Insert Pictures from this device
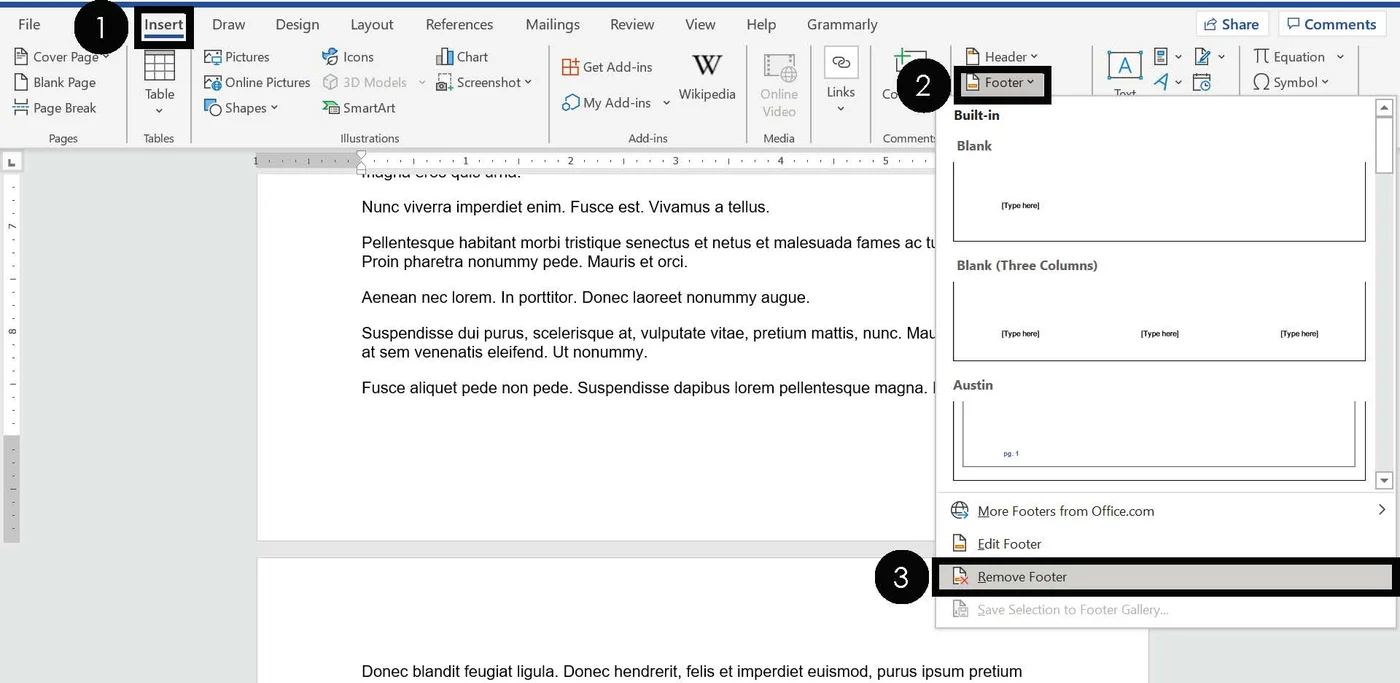 pos(237,57)
